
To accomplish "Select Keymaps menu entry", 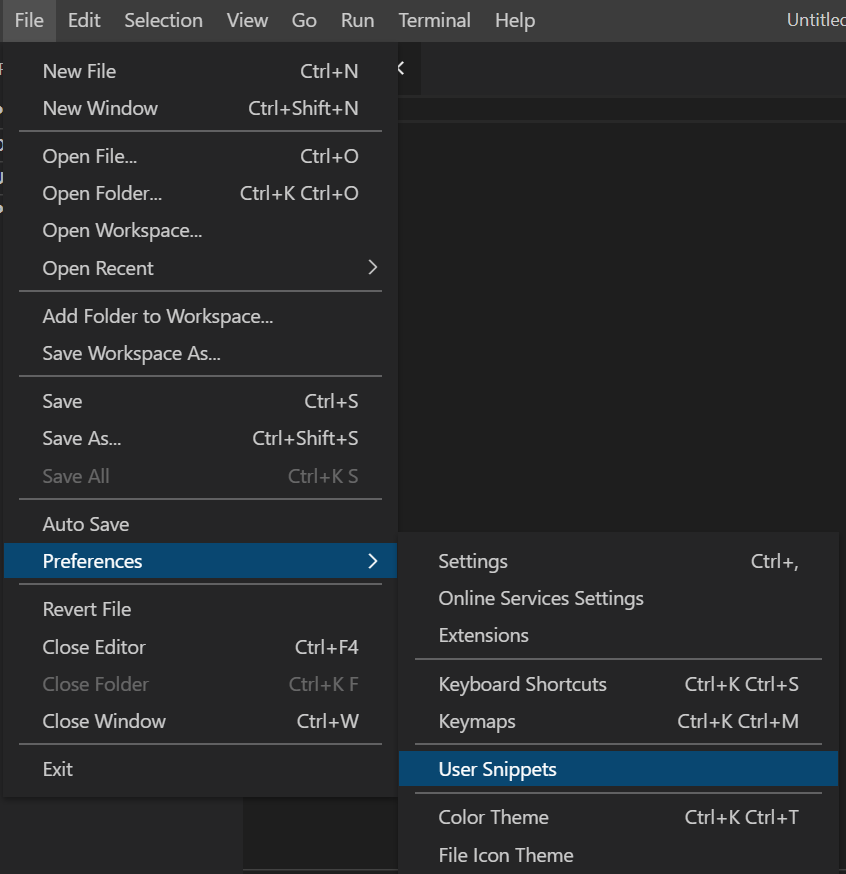I will [x=477, y=721].
